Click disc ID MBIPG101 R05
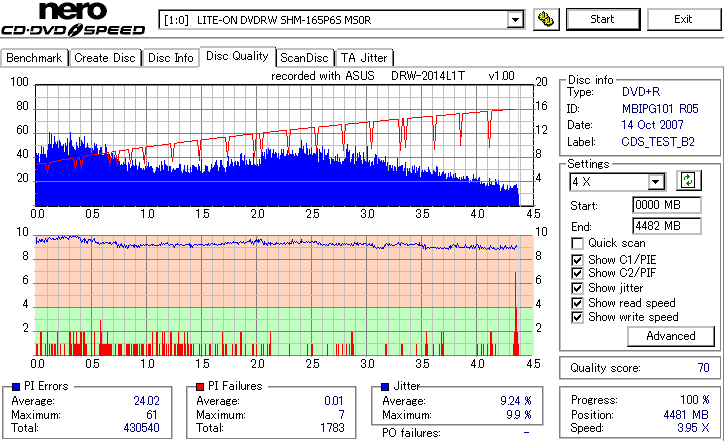 [x=660, y=109]
